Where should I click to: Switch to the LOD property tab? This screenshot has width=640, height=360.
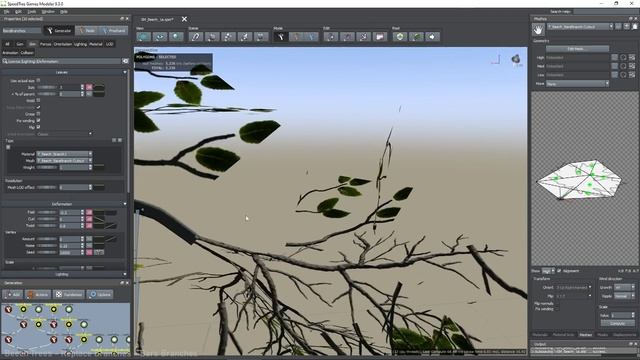[x=109, y=44]
